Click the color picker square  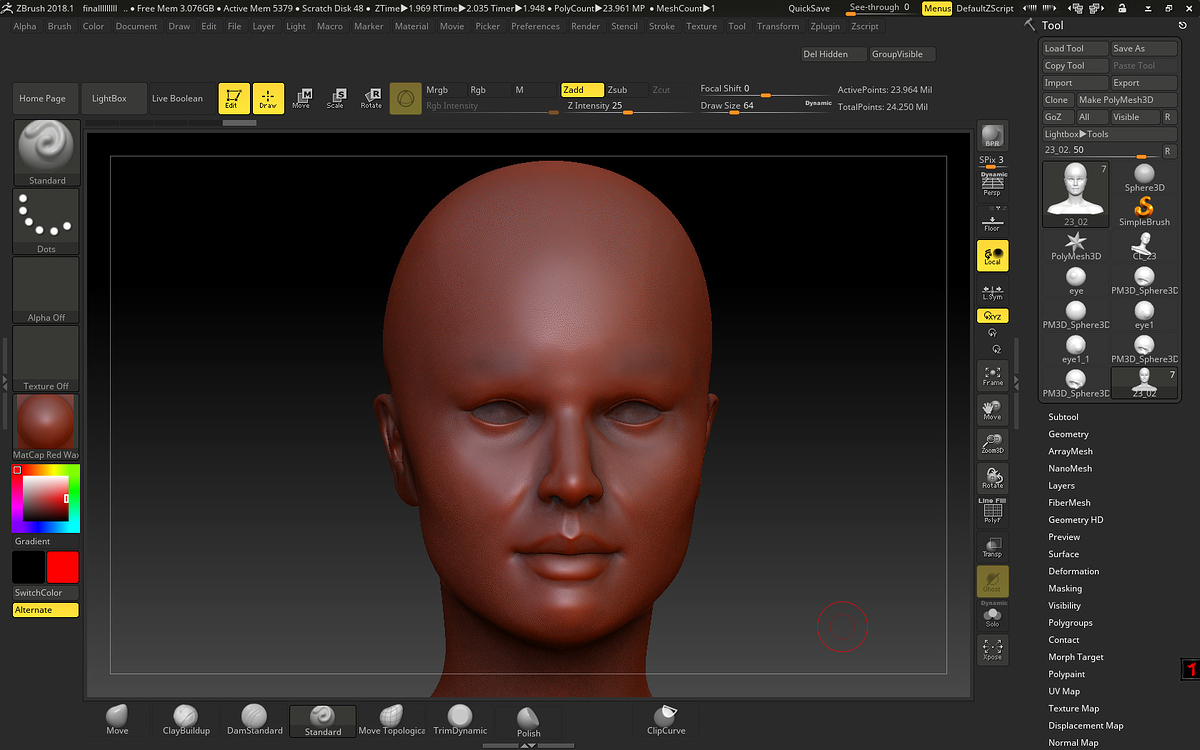pos(46,498)
